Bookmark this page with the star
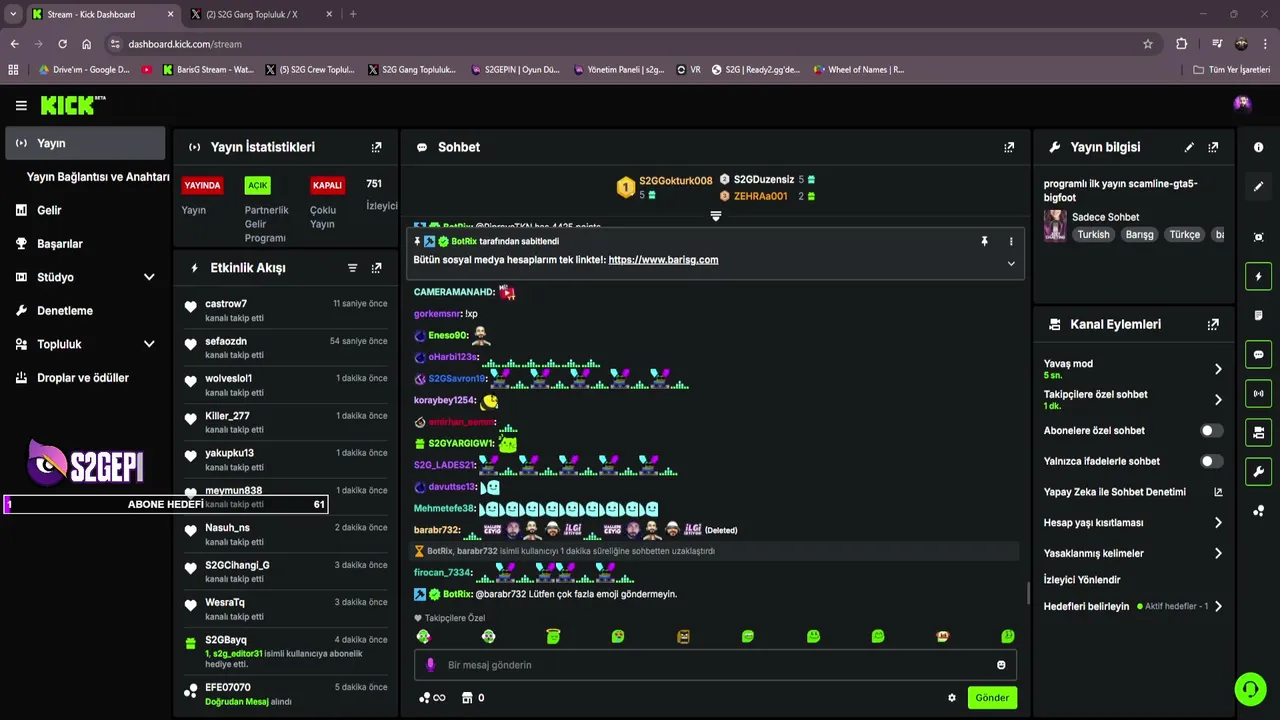This screenshot has width=1280, height=720. point(1148,44)
